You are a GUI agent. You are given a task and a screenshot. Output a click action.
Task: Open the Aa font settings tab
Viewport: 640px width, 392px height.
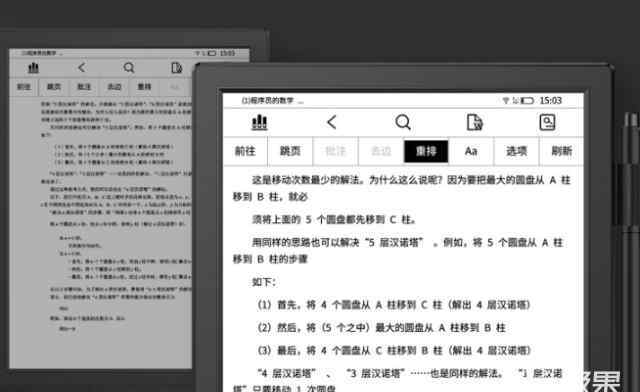pyautogui.click(x=471, y=151)
